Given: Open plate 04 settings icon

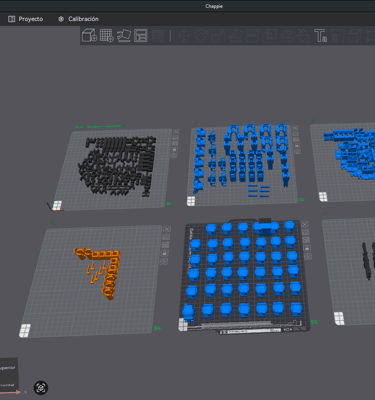Looking at the screenshot, I should click(x=164, y=261).
